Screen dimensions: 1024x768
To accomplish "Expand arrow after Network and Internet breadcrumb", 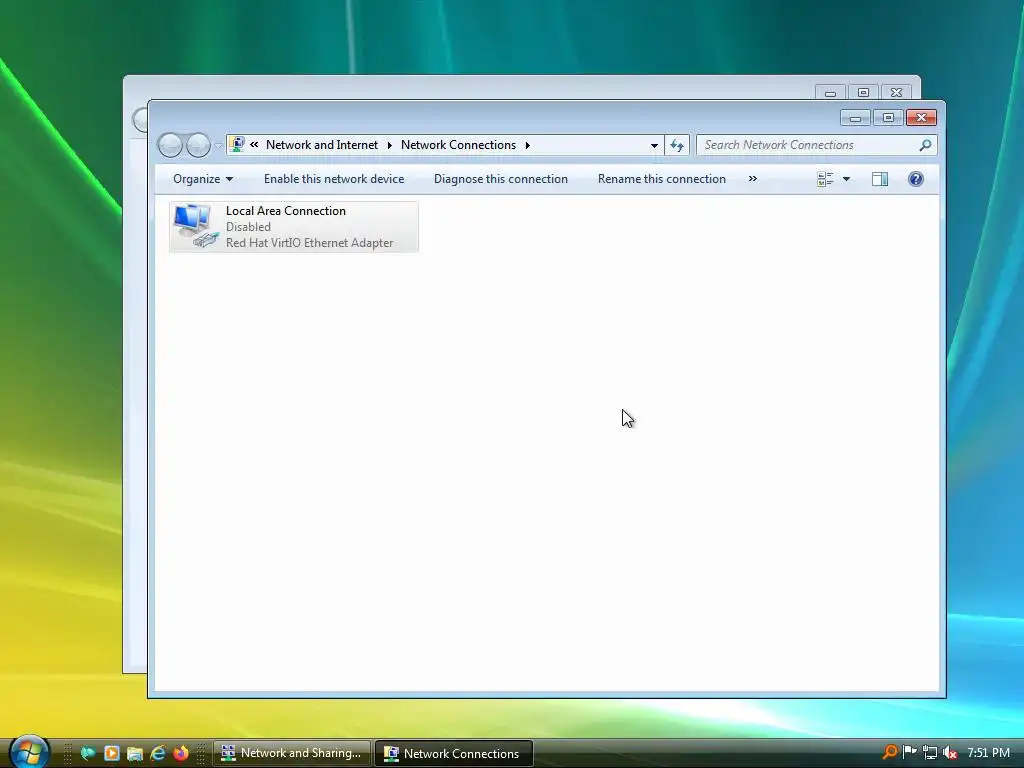I will 389,145.
